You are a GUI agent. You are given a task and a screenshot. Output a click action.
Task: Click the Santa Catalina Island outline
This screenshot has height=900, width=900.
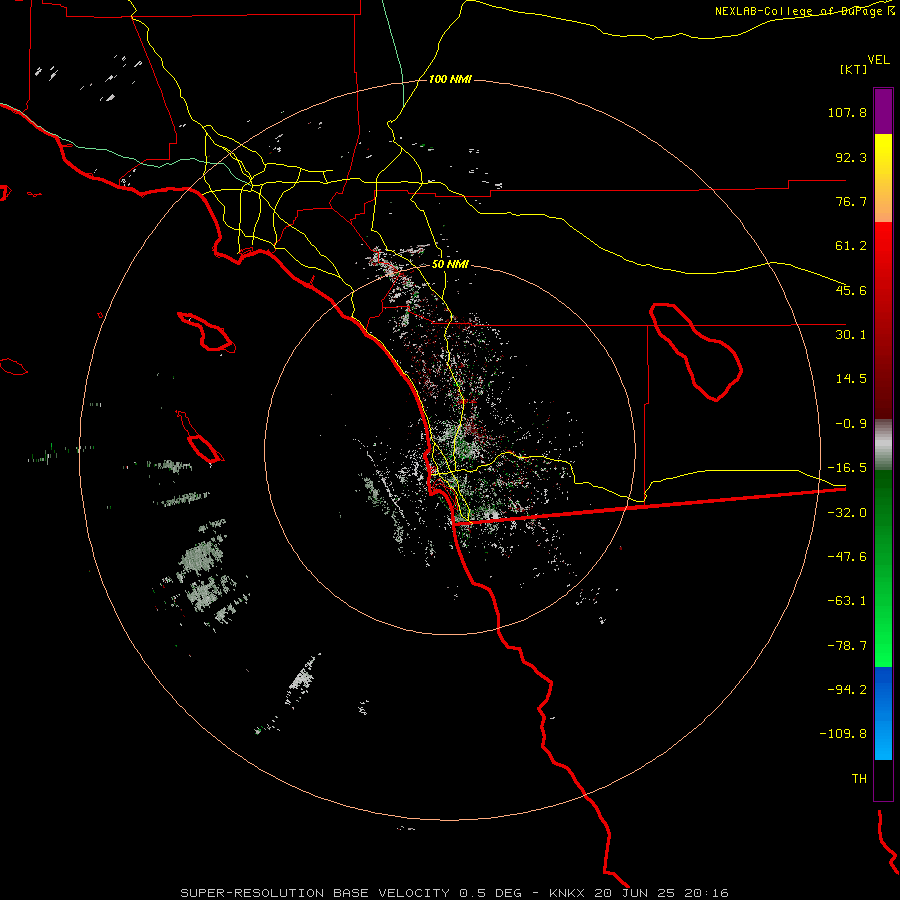tap(206, 332)
